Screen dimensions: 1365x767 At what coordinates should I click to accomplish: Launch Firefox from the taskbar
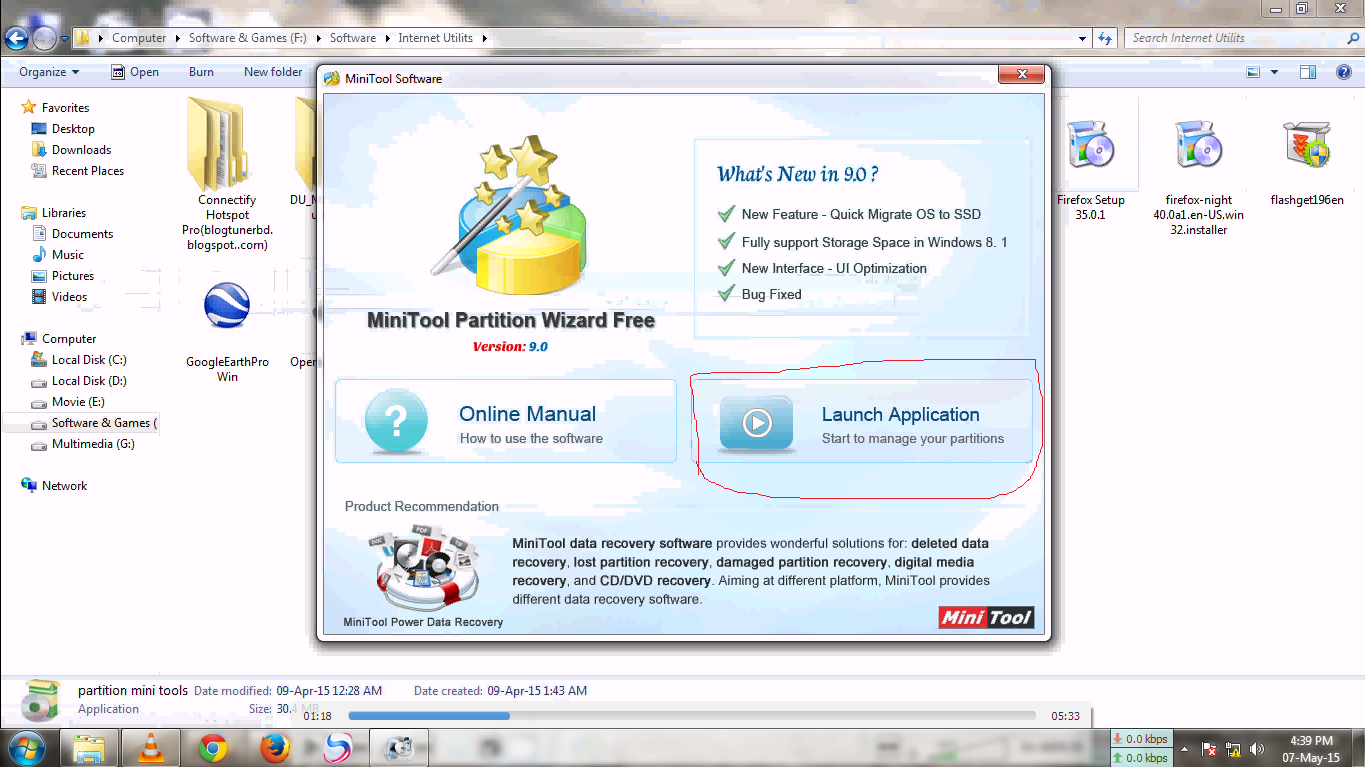click(x=274, y=748)
